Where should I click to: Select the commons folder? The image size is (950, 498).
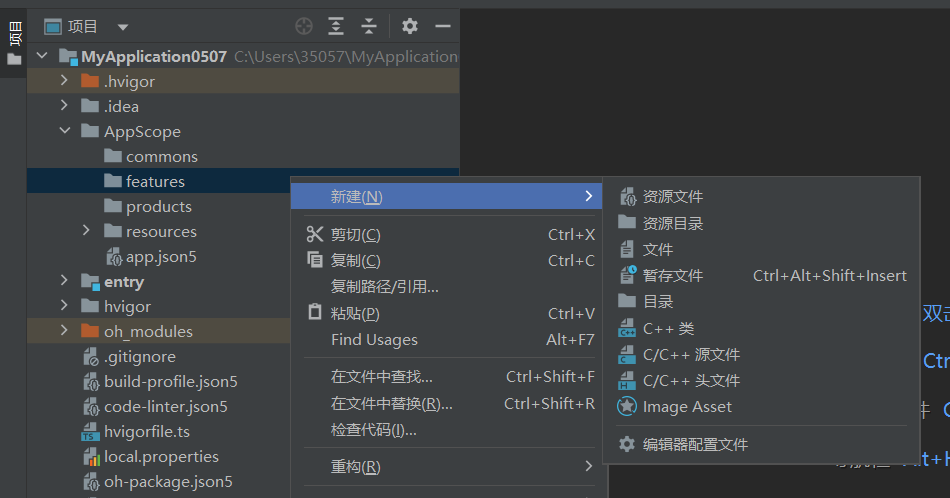point(243,156)
